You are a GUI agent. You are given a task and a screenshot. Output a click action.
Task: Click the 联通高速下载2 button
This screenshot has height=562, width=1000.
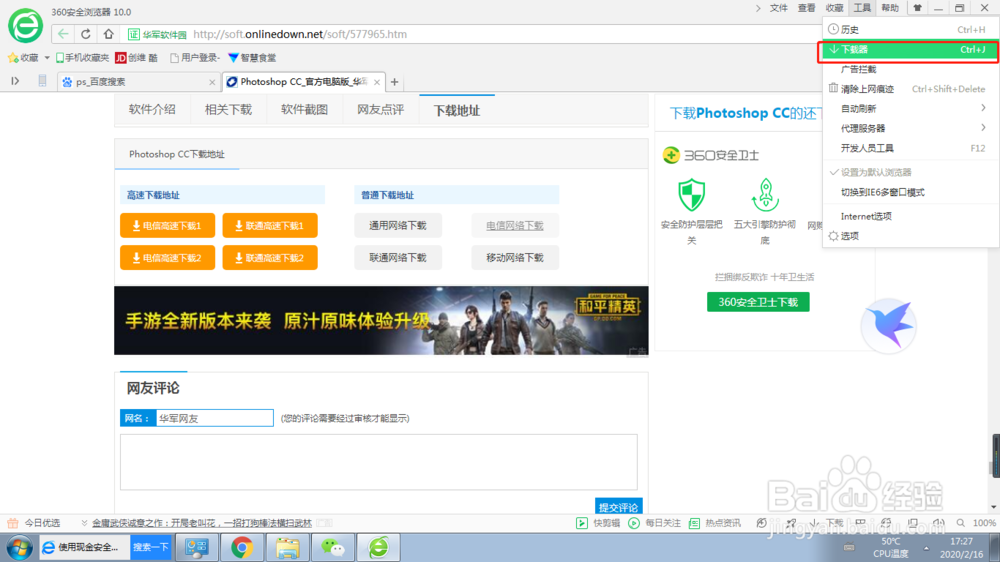[270, 258]
